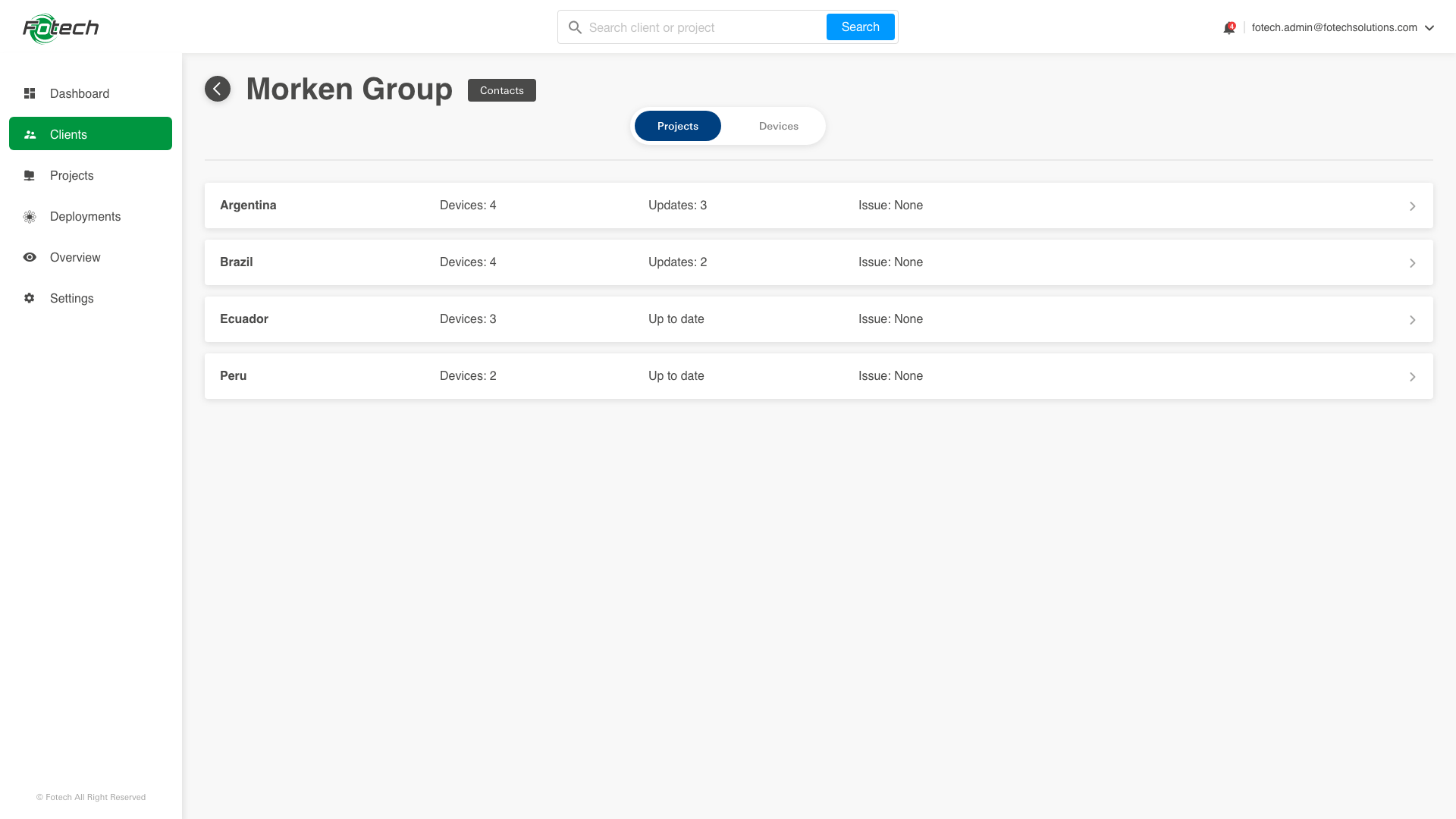Click the search magnifier icon
Screen dimensions: 1456x819
point(575,27)
